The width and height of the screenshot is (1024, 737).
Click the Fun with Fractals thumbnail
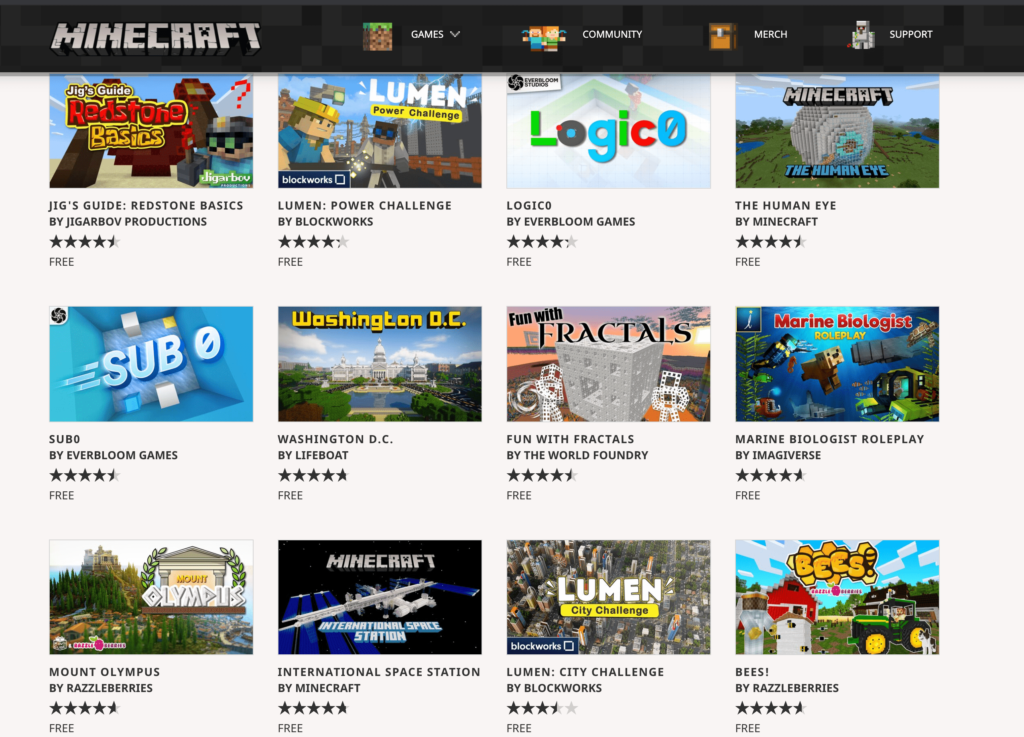coord(608,364)
